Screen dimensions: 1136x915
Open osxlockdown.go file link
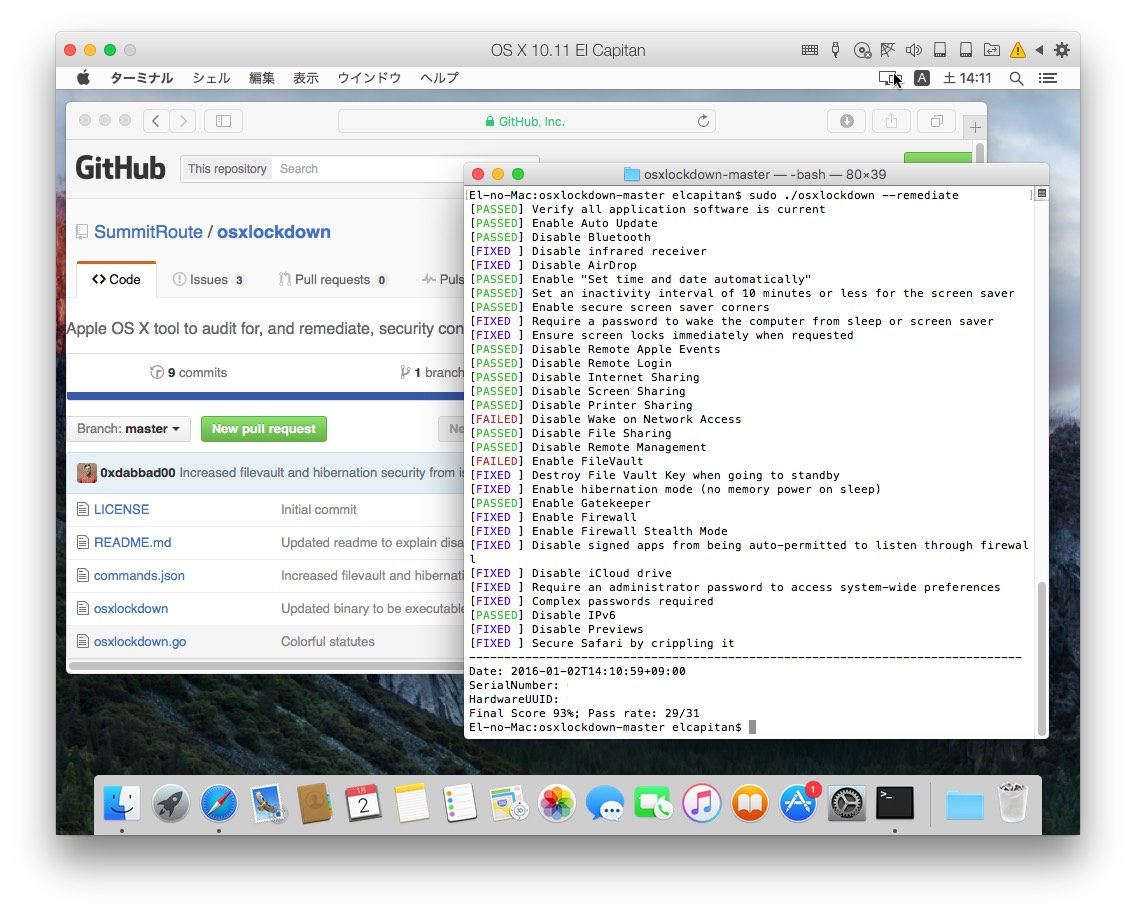[140, 642]
